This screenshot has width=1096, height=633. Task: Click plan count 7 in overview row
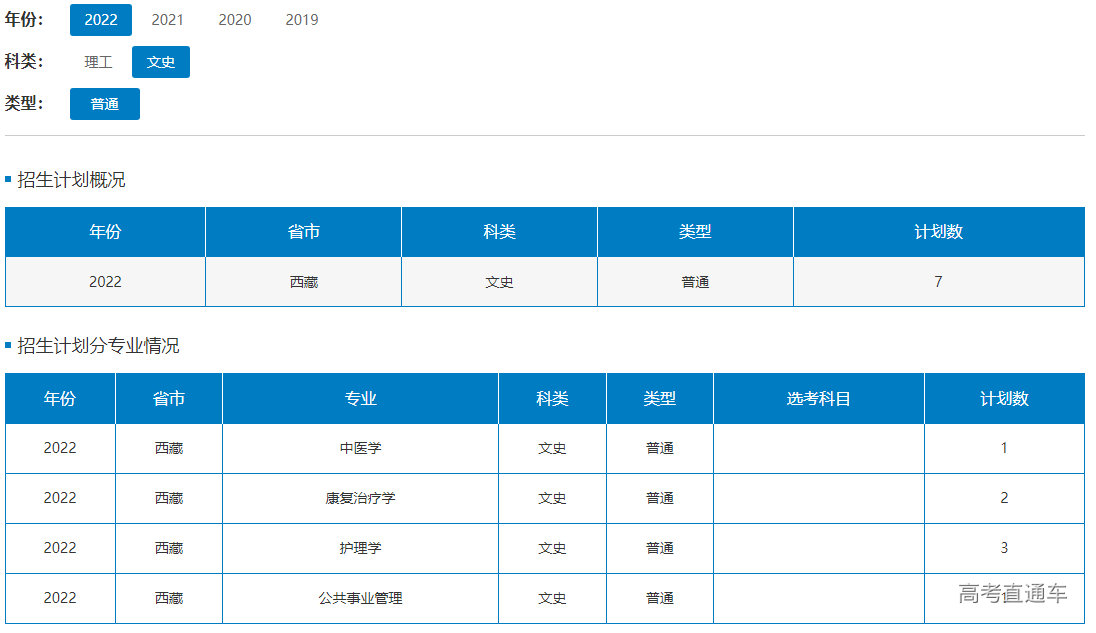pos(938,282)
